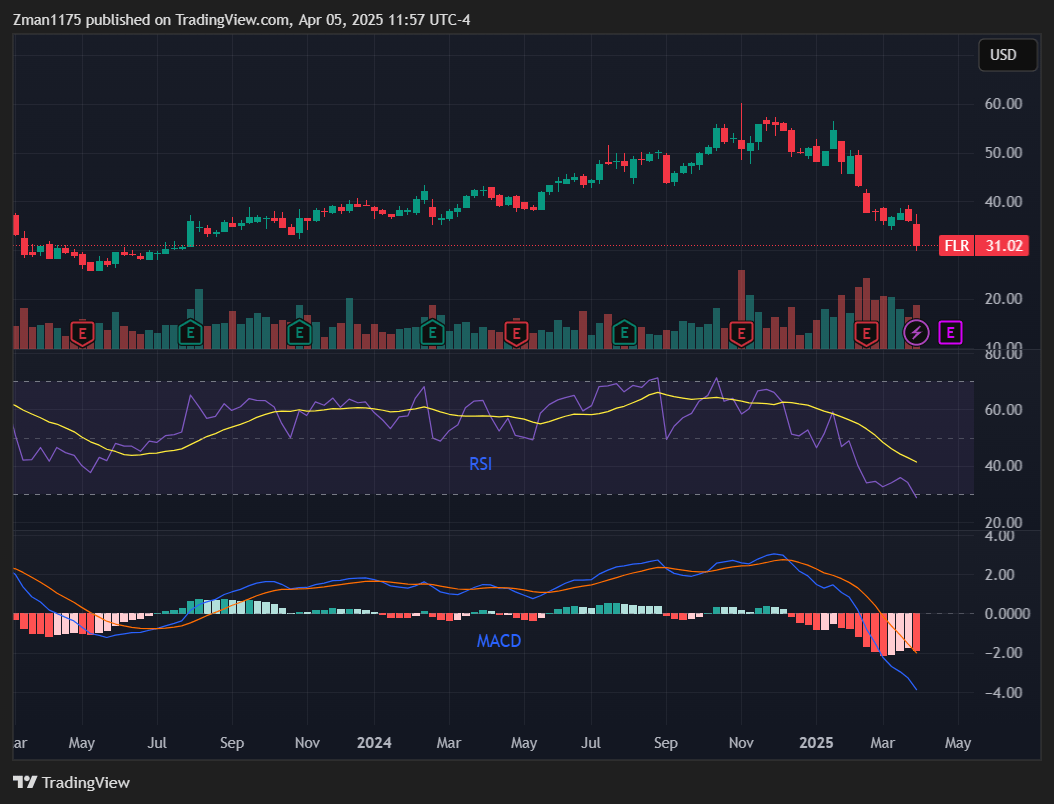
Task: Click the green E earnings marker below Mar 2024
Action: coord(431,332)
